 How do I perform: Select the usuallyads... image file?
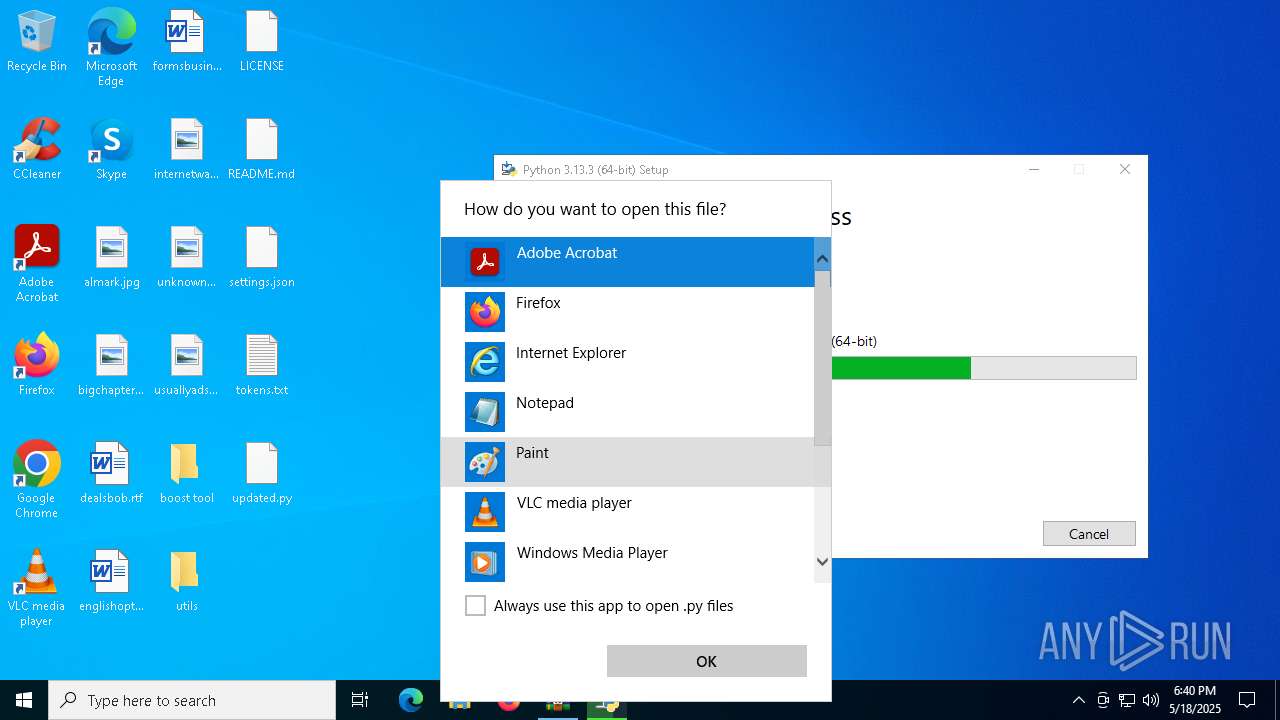[x=187, y=366]
